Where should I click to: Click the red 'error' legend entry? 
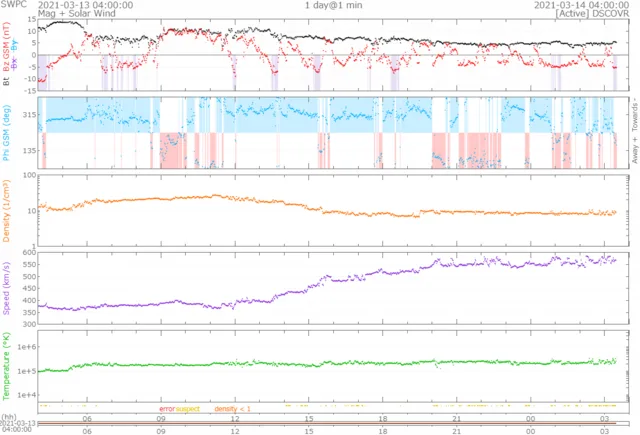tap(166, 408)
